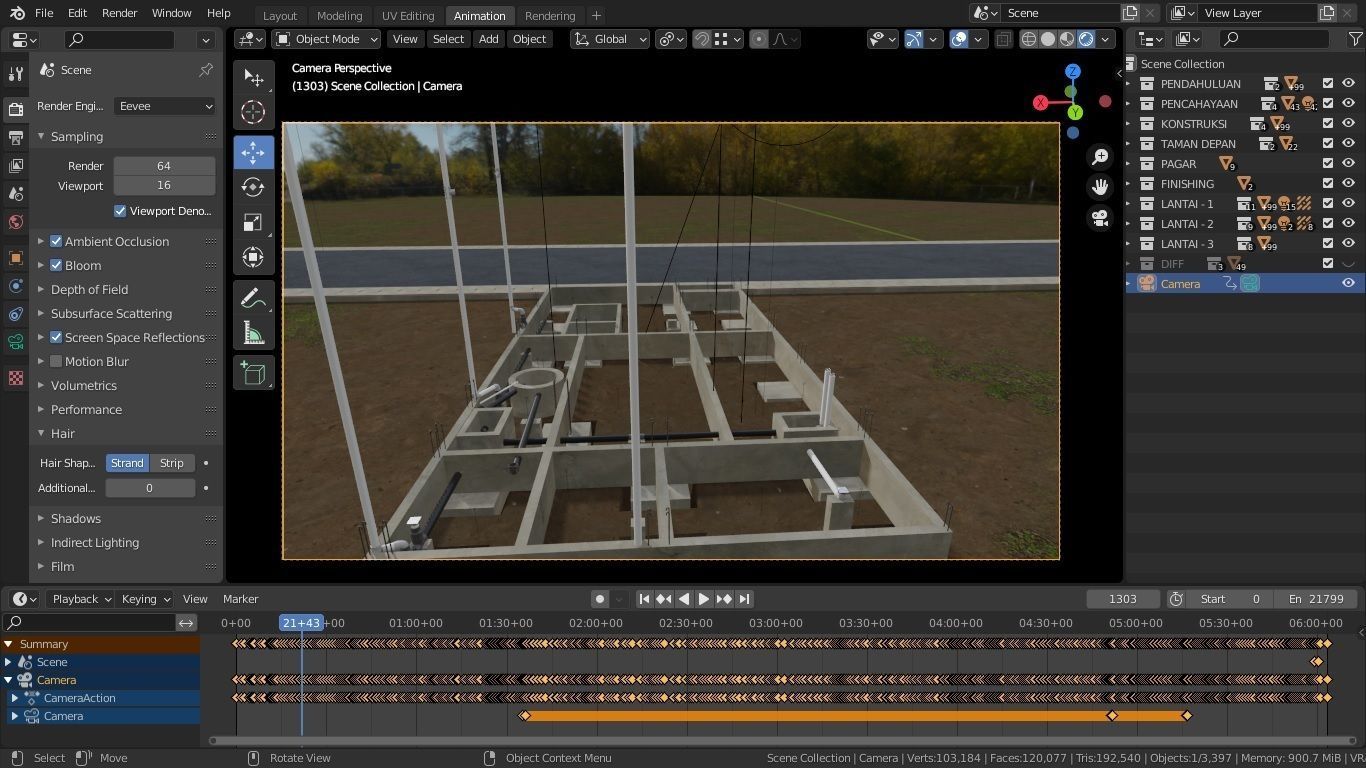The height and width of the screenshot is (768, 1366).
Task: Jump to the previous keyframe
Action: coord(664,599)
